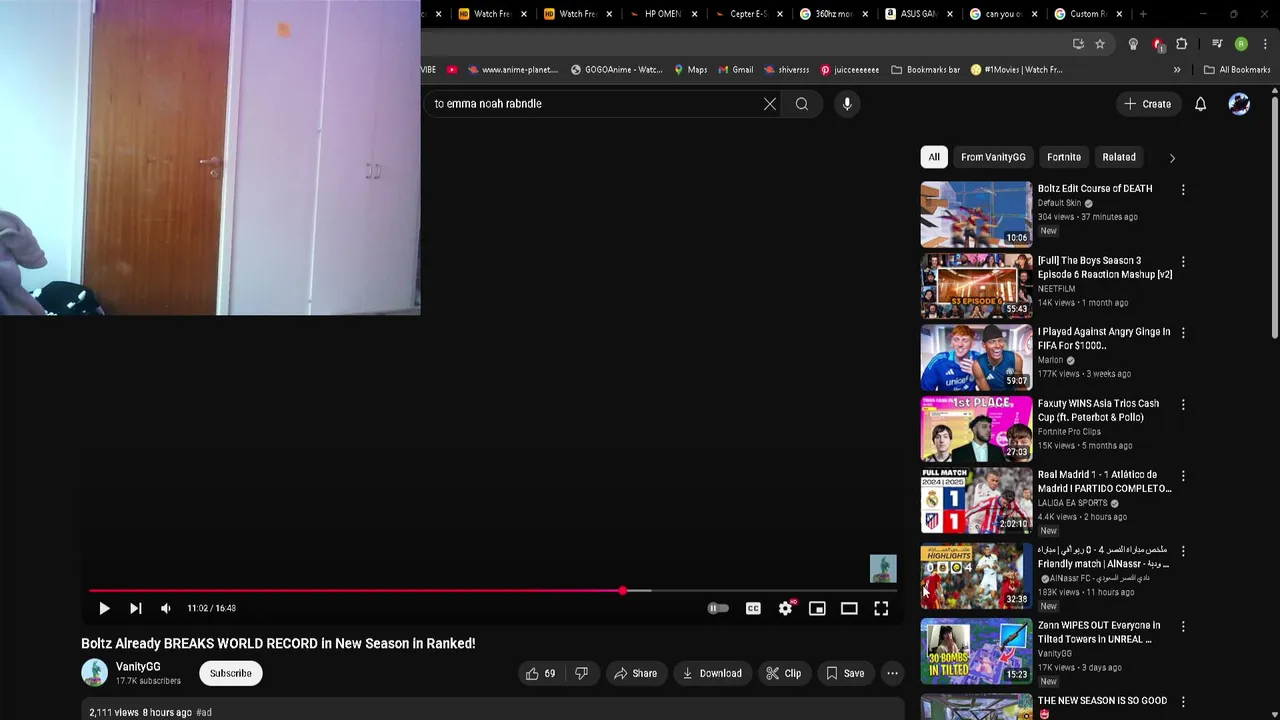Open Chrome extensions puzzle icon
Screen dimensions: 1280x720
(1182, 44)
